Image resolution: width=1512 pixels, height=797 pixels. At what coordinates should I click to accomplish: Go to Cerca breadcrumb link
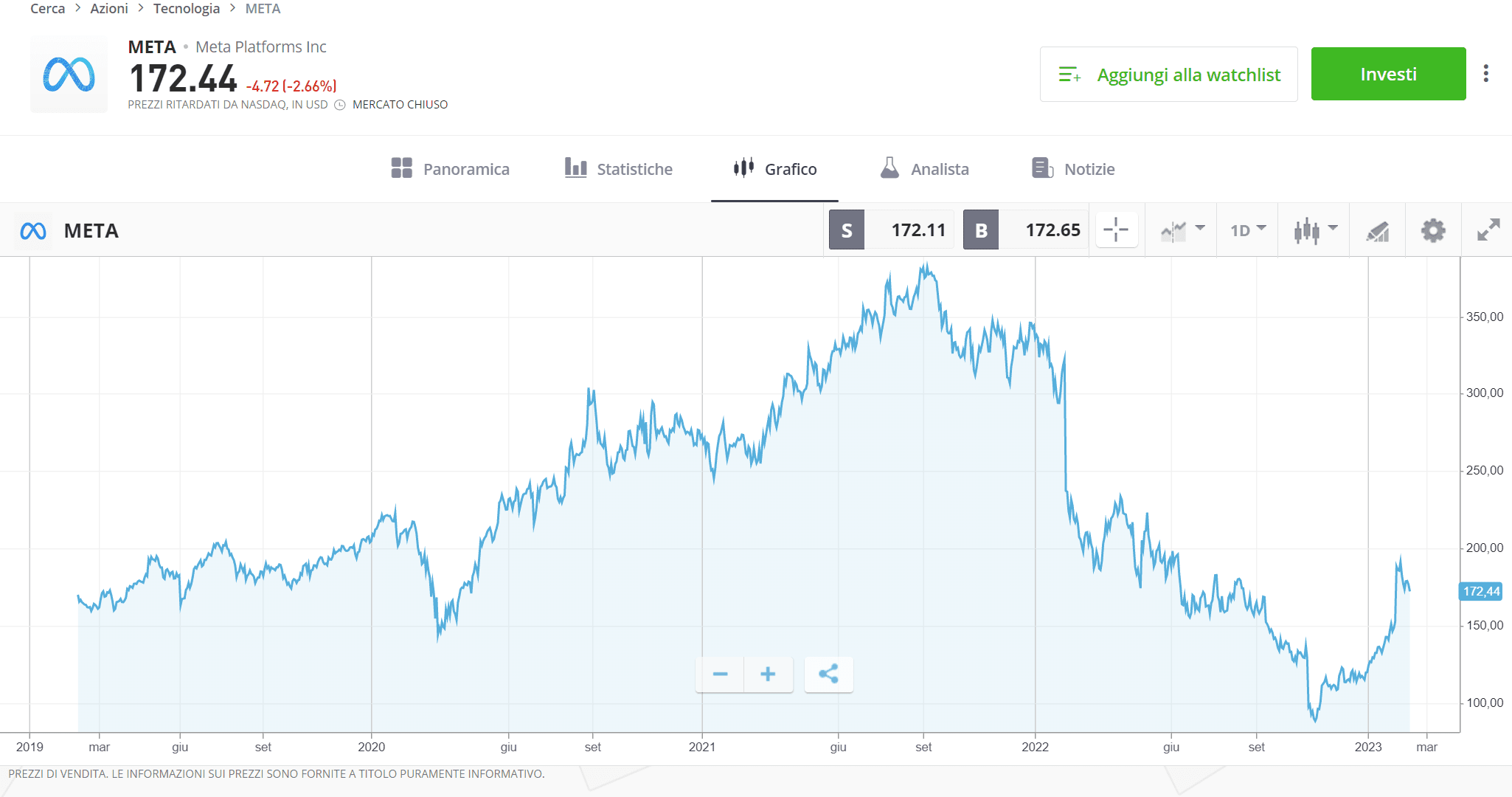(47, 9)
